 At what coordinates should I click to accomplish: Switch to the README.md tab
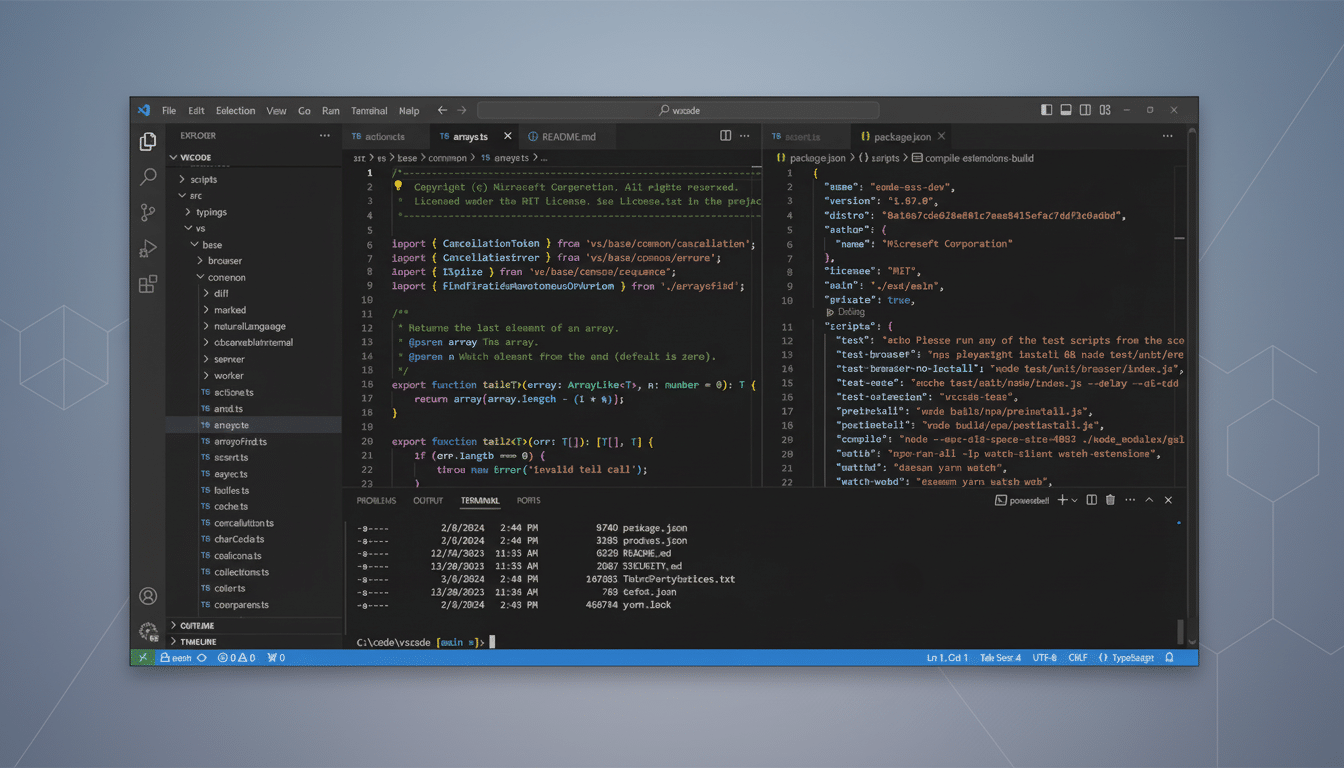pos(567,135)
